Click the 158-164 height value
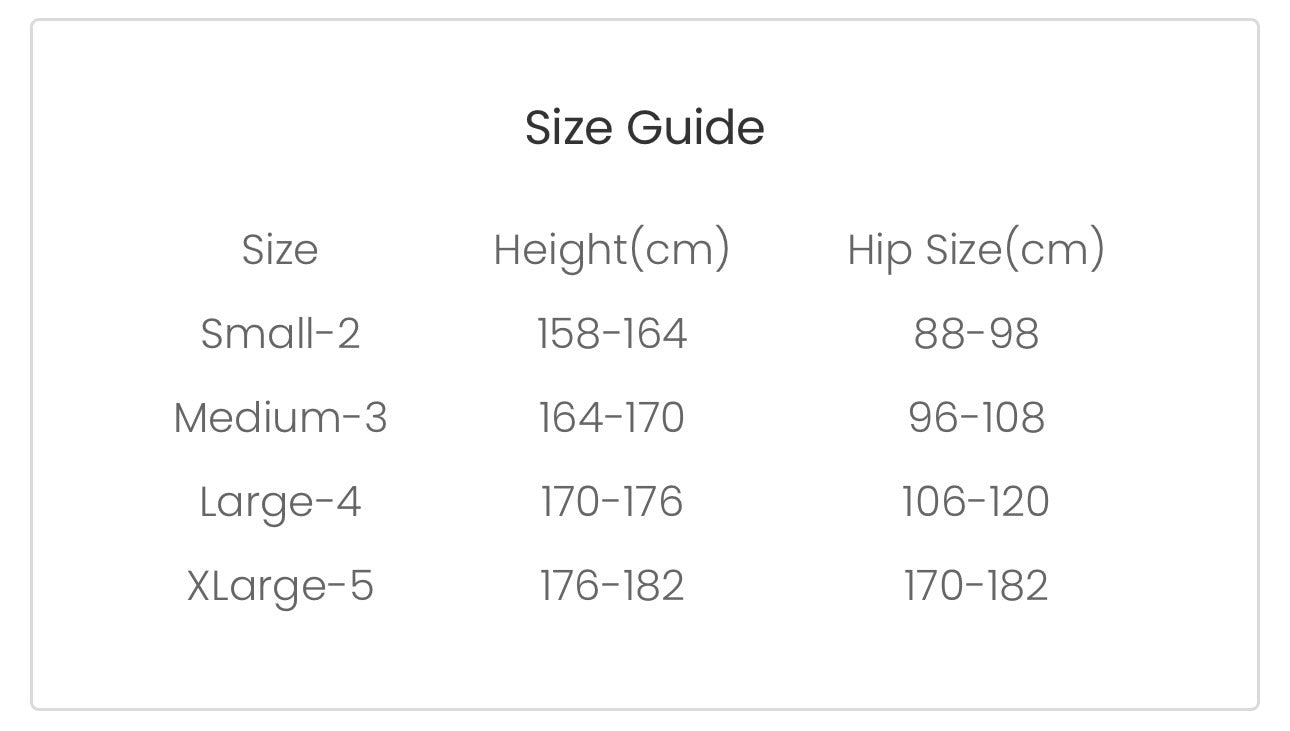The image size is (1290, 731). 611,333
